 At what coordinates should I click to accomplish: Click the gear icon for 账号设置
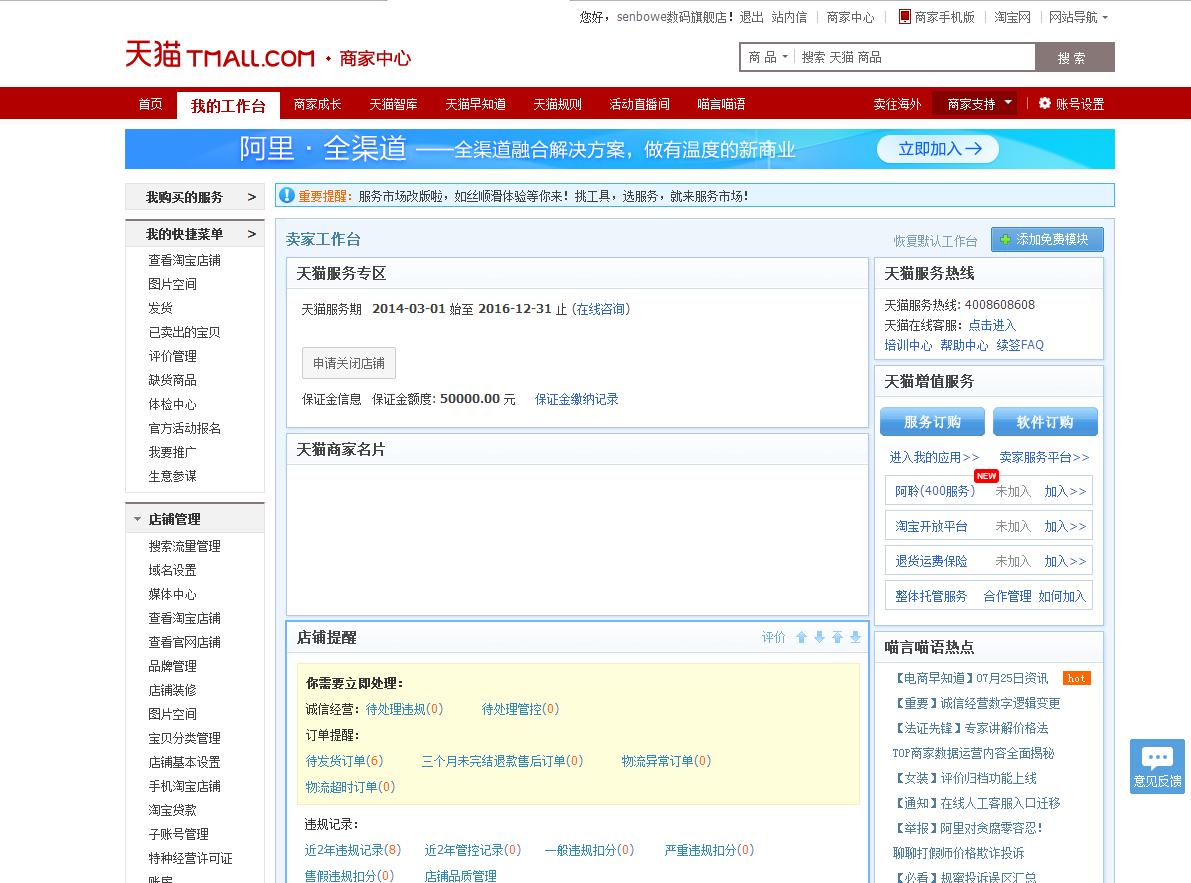[x=1044, y=103]
